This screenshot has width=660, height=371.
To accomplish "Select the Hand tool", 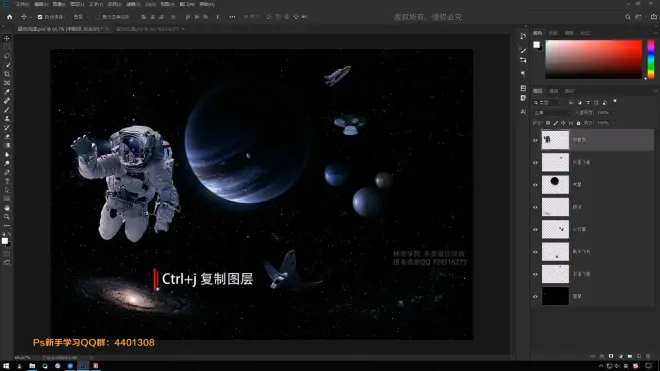I will pos(7,208).
